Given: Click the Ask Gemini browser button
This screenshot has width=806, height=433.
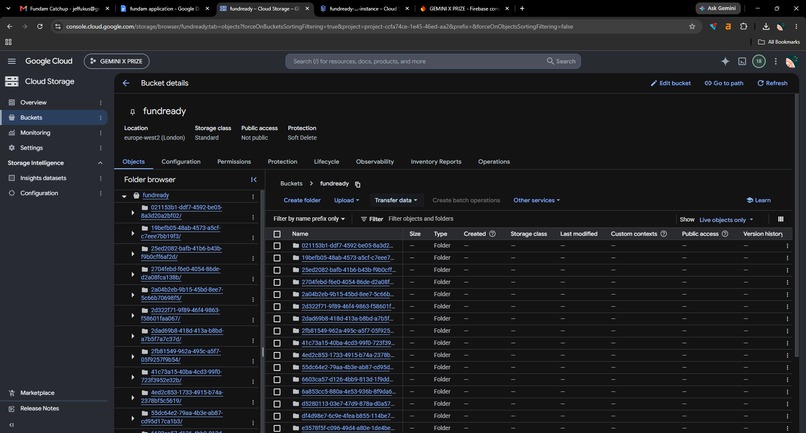Looking at the screenshot, I should (718, 8).
